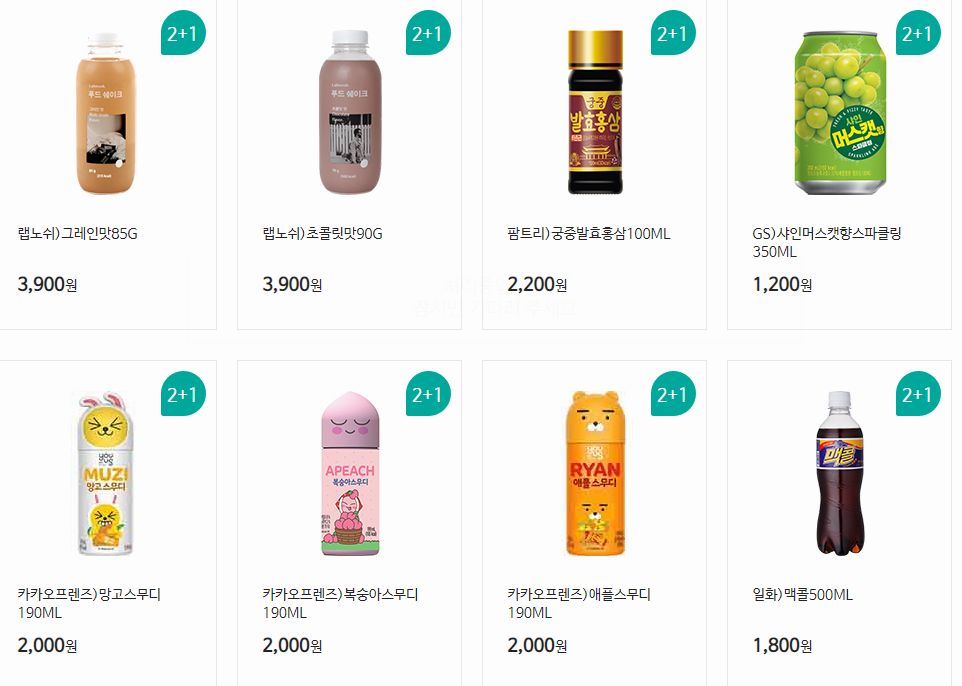Click the 2+1 badge on 복숭아스무디
The image size is (962, 686).
pos(428,393)
